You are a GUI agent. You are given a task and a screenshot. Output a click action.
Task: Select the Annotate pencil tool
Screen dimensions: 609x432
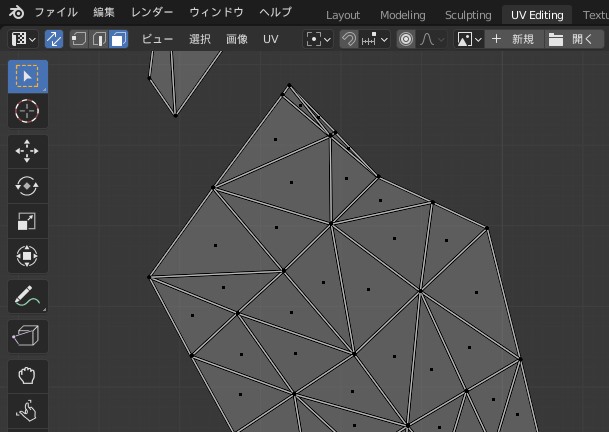[27, 297]
